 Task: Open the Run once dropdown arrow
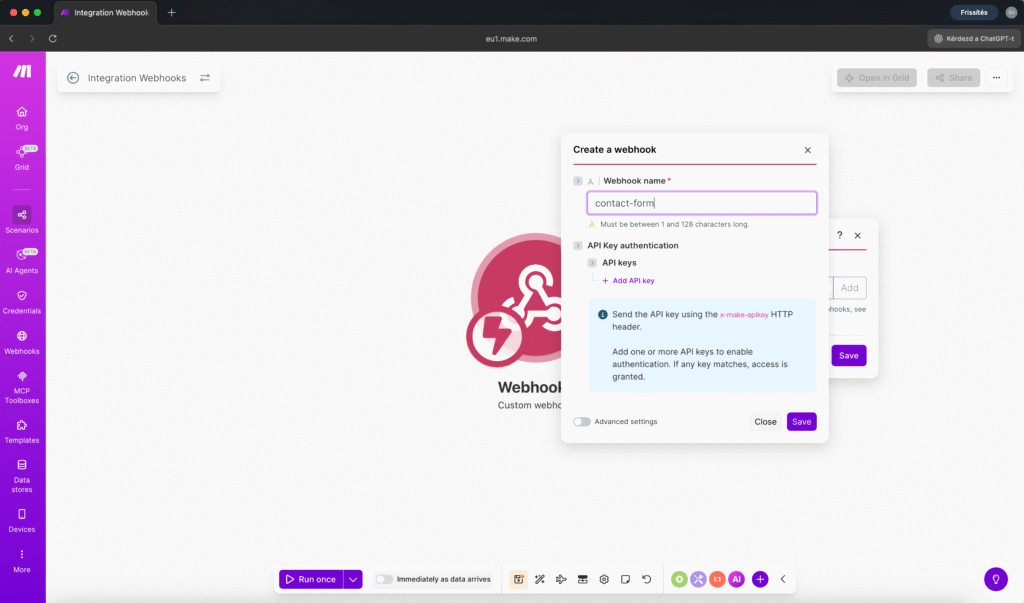tap(352, 579)
